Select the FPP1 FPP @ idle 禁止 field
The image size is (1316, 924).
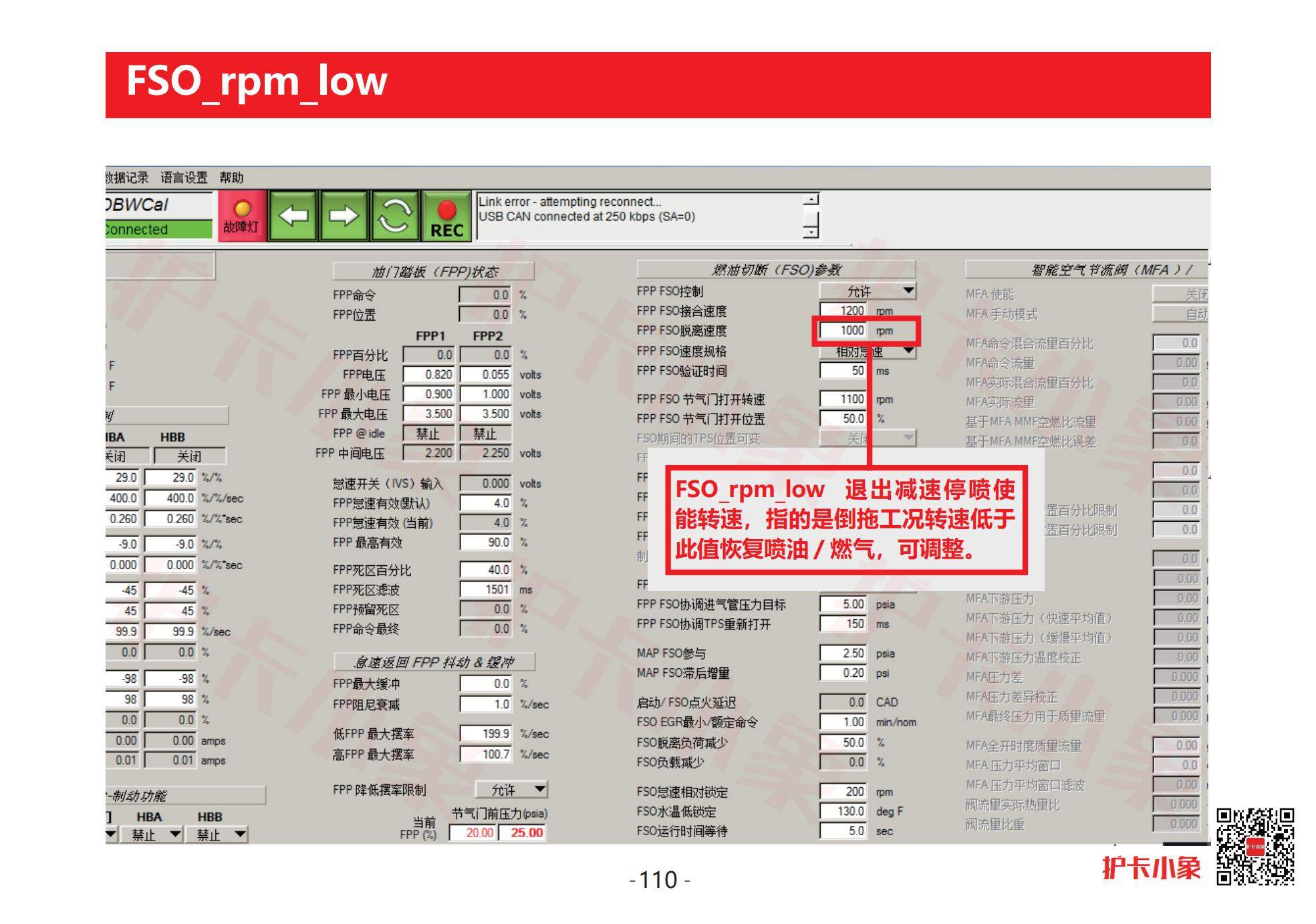(x=429, y=434)
